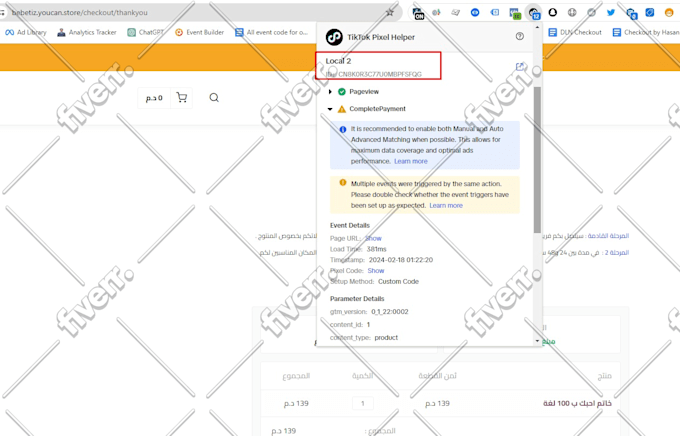Open the extension icon with green badge

tap(515, 13)
